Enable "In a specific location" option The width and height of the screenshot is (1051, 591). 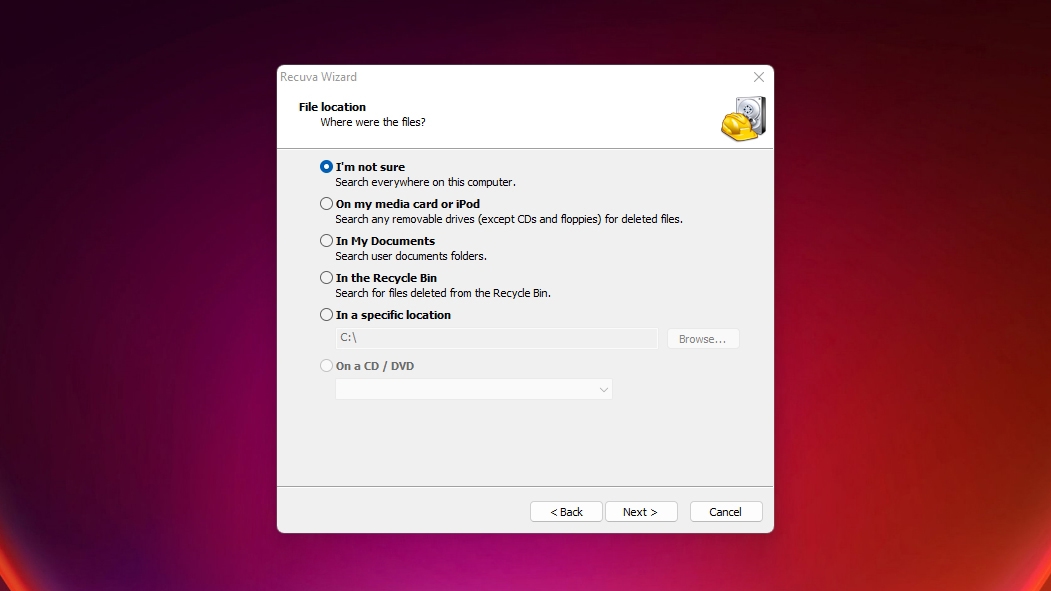[x=326, y=314]
